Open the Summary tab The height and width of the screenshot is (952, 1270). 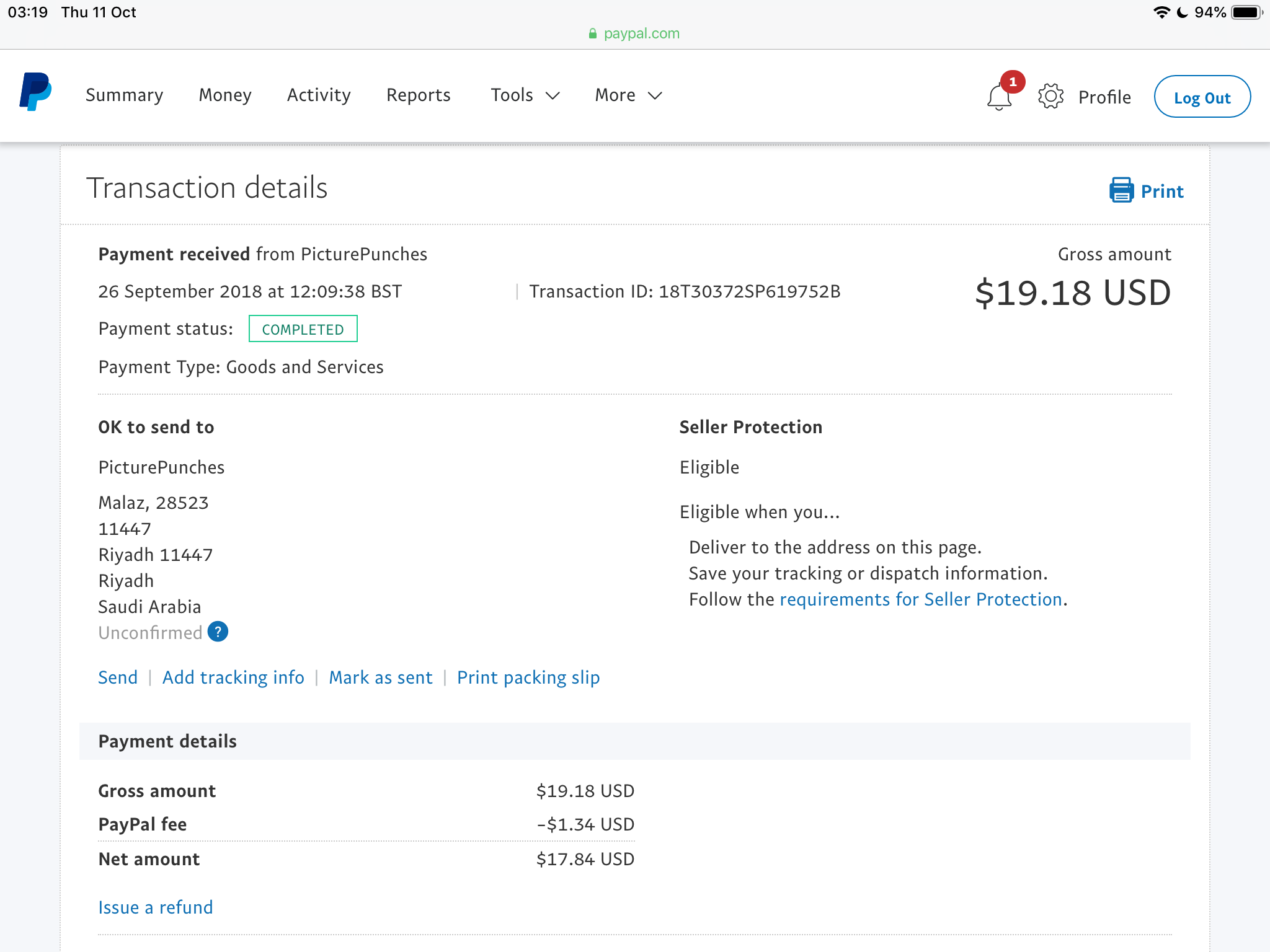pos(124,95)
